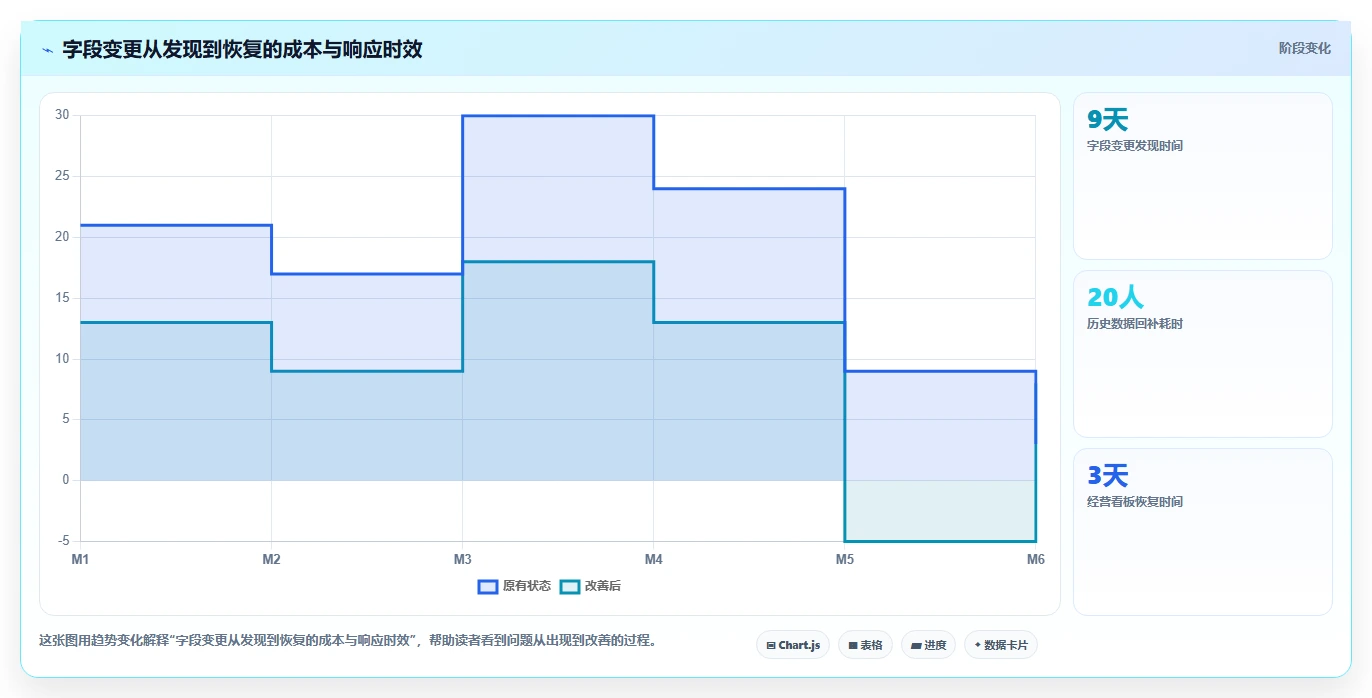
Task: Click the 20 y-axis tick label
Action: point(62,237)
